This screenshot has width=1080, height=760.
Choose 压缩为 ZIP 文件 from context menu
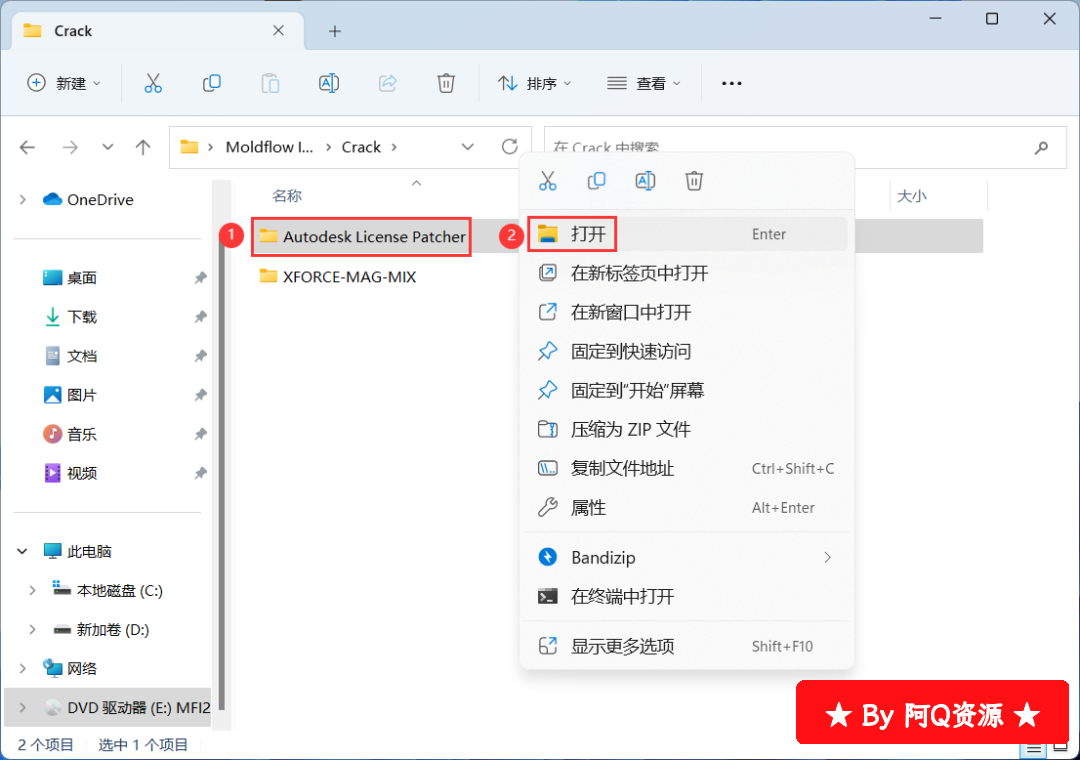pyautogui.click(x=686, y=430)
